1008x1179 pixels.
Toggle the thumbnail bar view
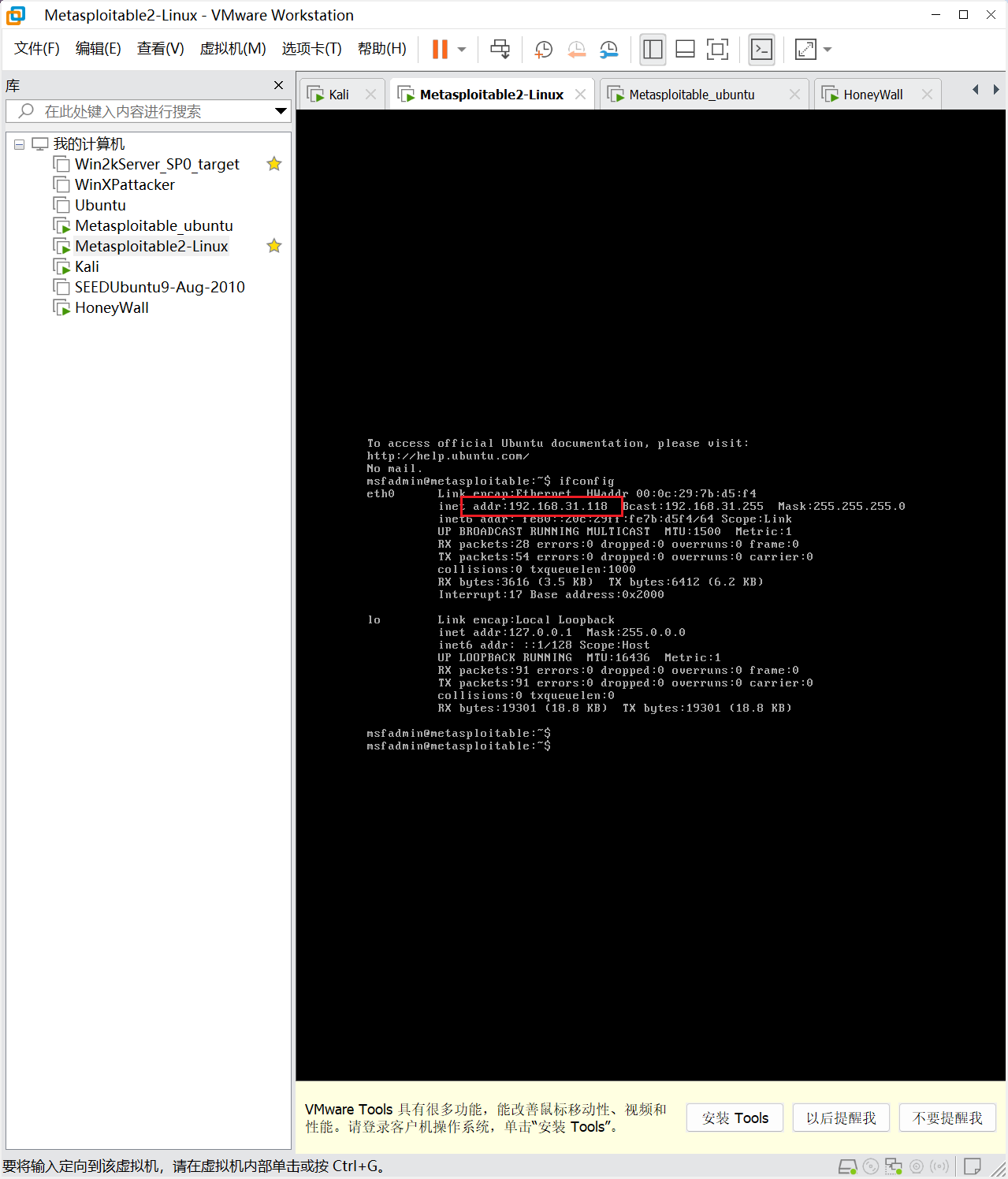point(685,49)
